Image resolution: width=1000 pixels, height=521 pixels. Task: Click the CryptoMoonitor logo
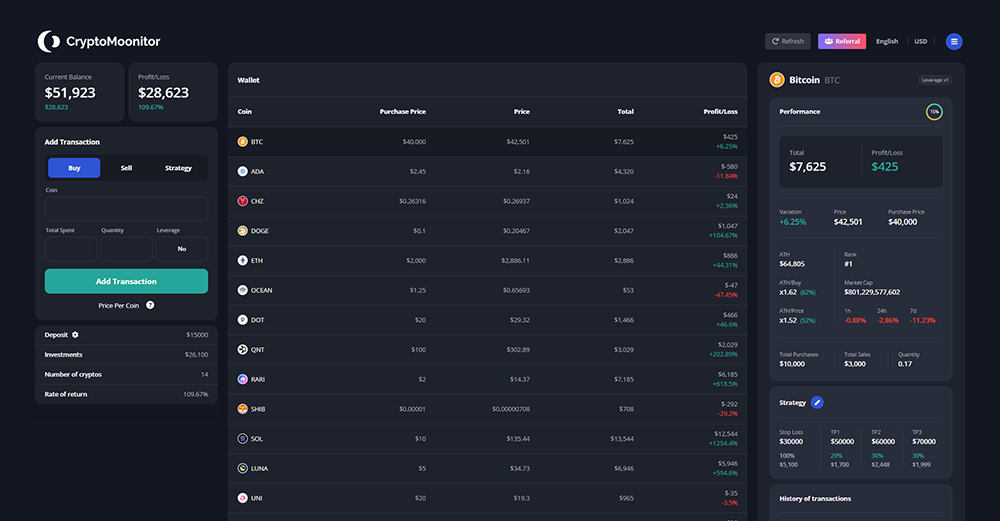click(x=99, y=41)
